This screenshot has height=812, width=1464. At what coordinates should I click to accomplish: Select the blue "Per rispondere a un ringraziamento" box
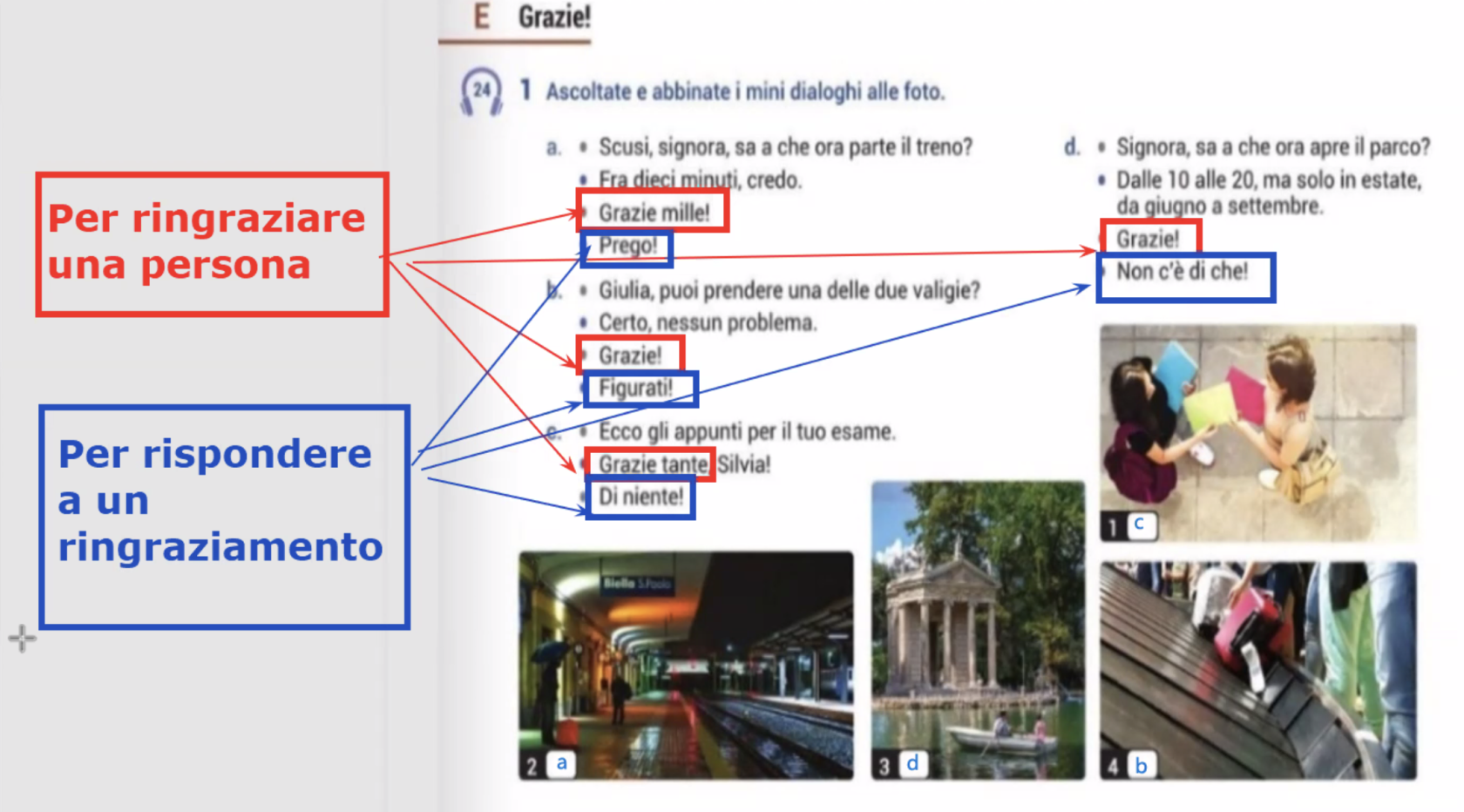click(224, 516)
